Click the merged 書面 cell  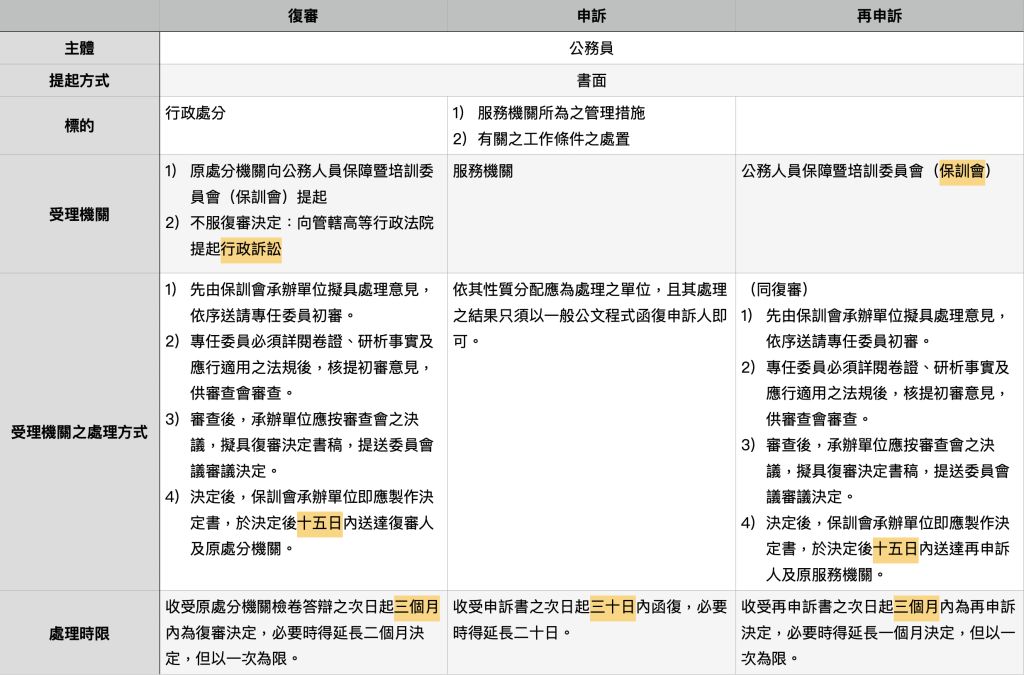click(x=591, y=81)
